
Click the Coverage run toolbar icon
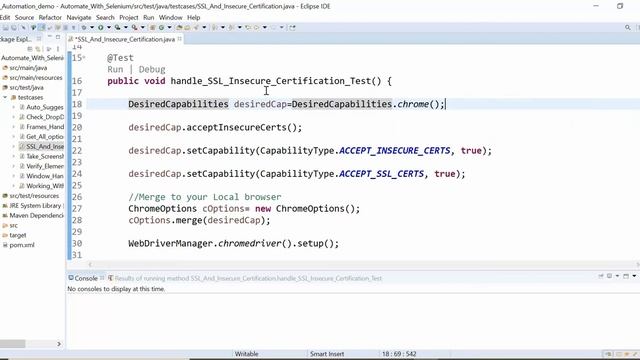tap(118, 27)
